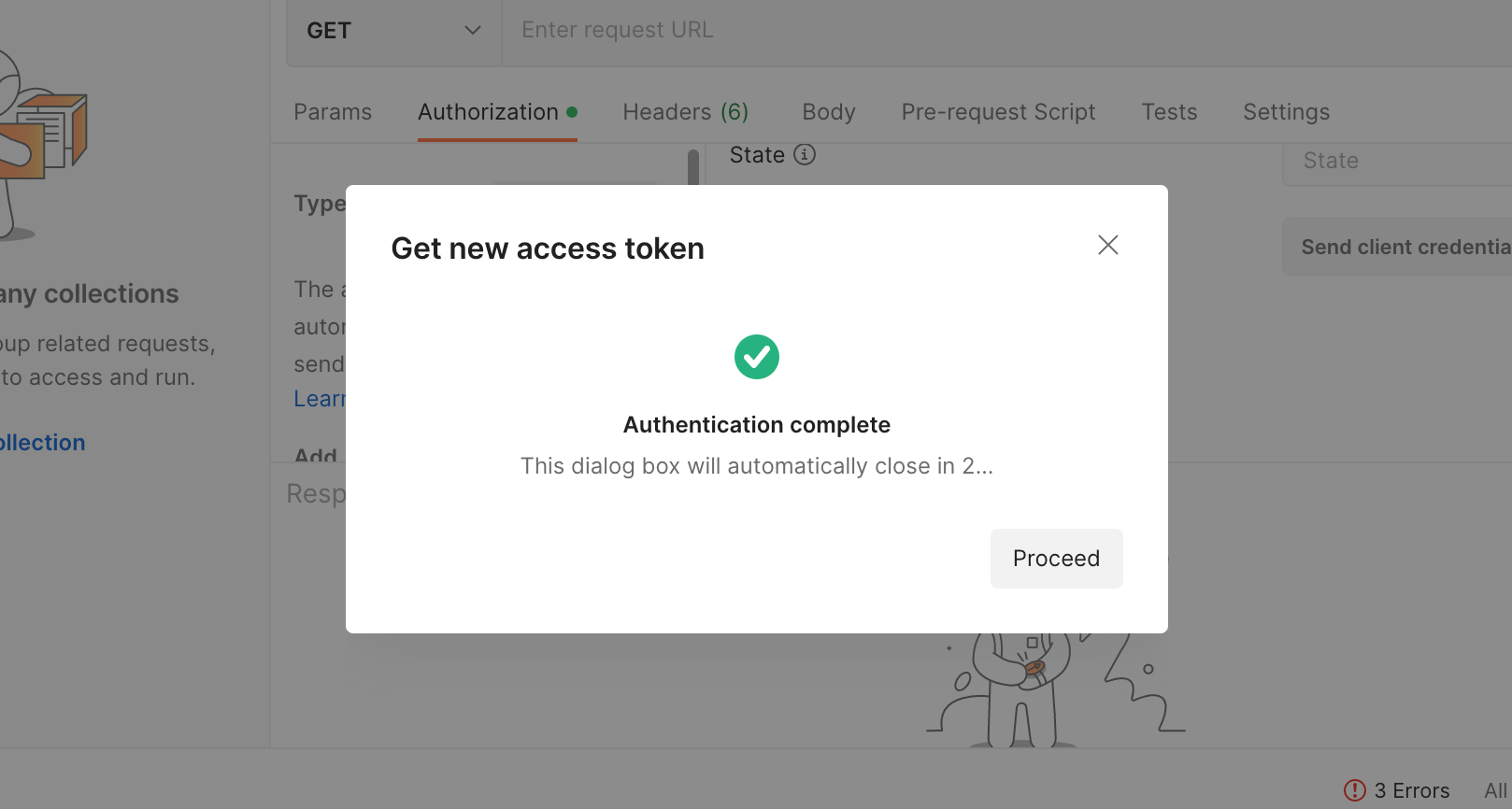Click the State text input field

(1397, 162)
